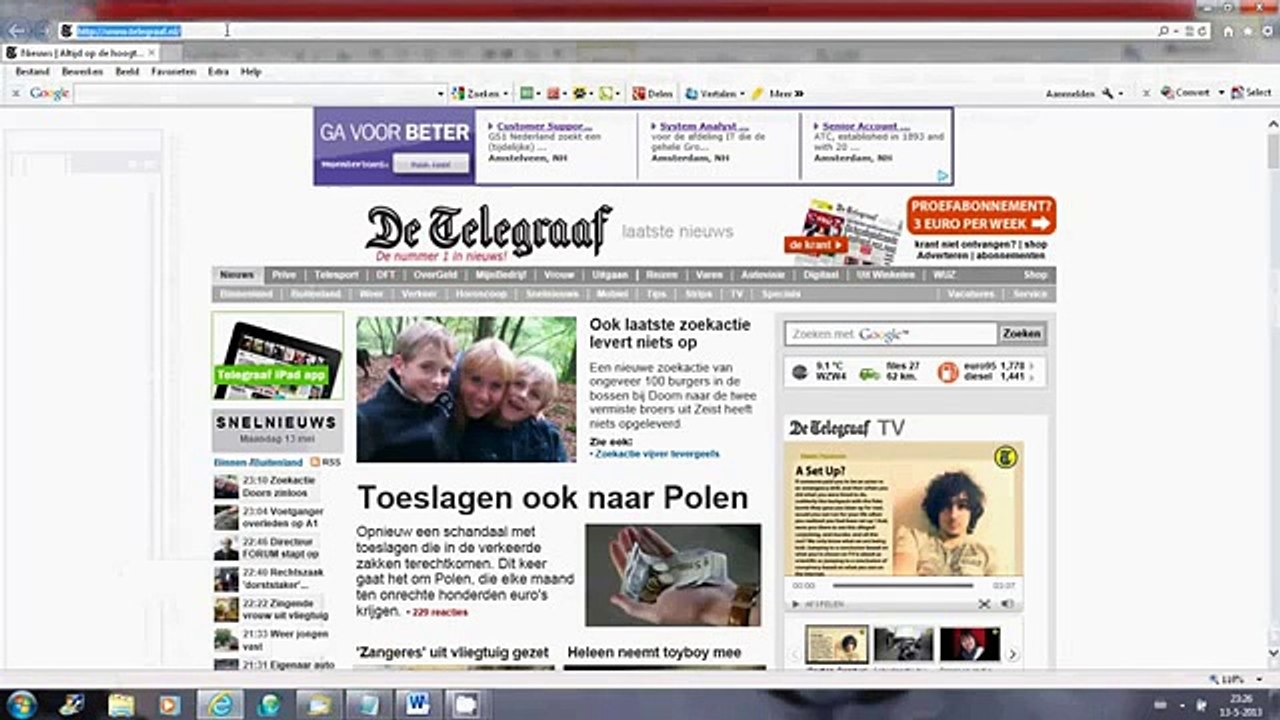Open the 229 reacties comments link
The width and height of the screenshot is (1280, 720).
pos(439,612)
